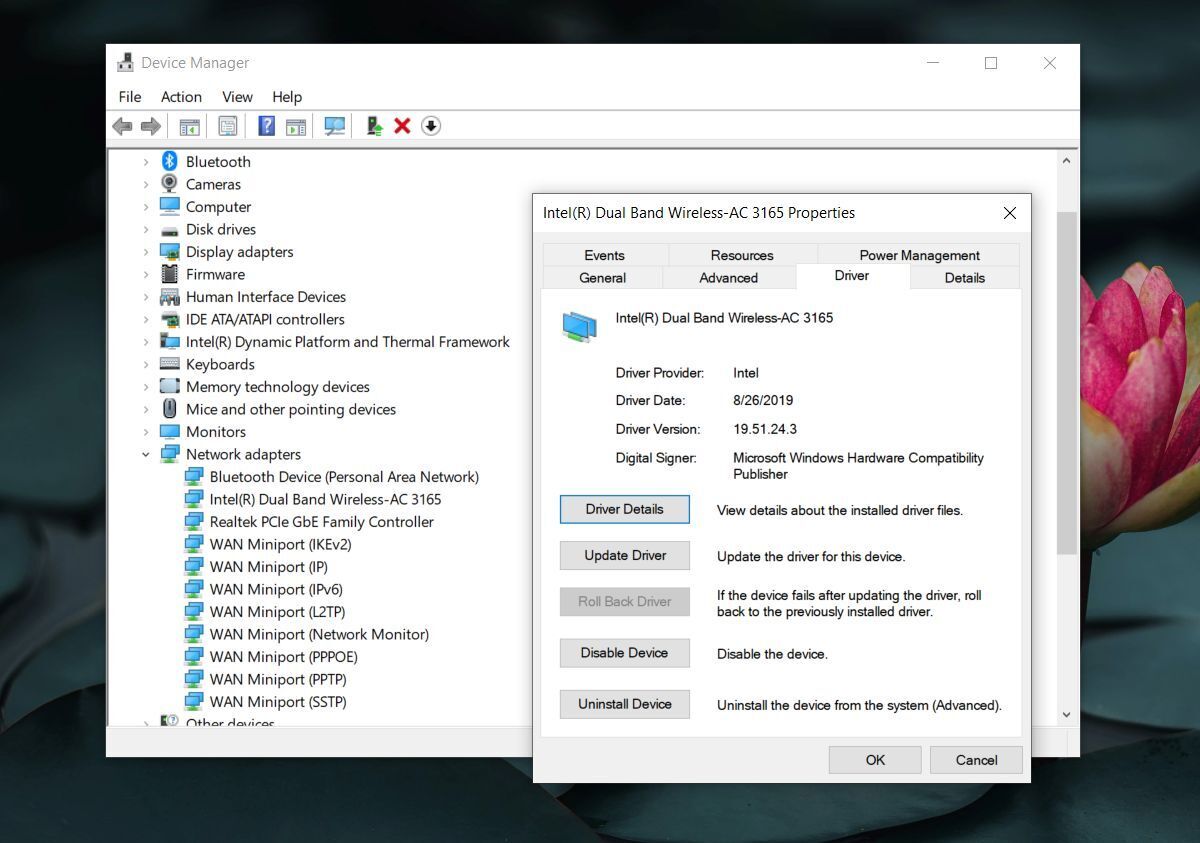Viewport: 1200px width, 843px height.
Task: Click the Help toolbar icon with question mark
Action: point(266,126)
